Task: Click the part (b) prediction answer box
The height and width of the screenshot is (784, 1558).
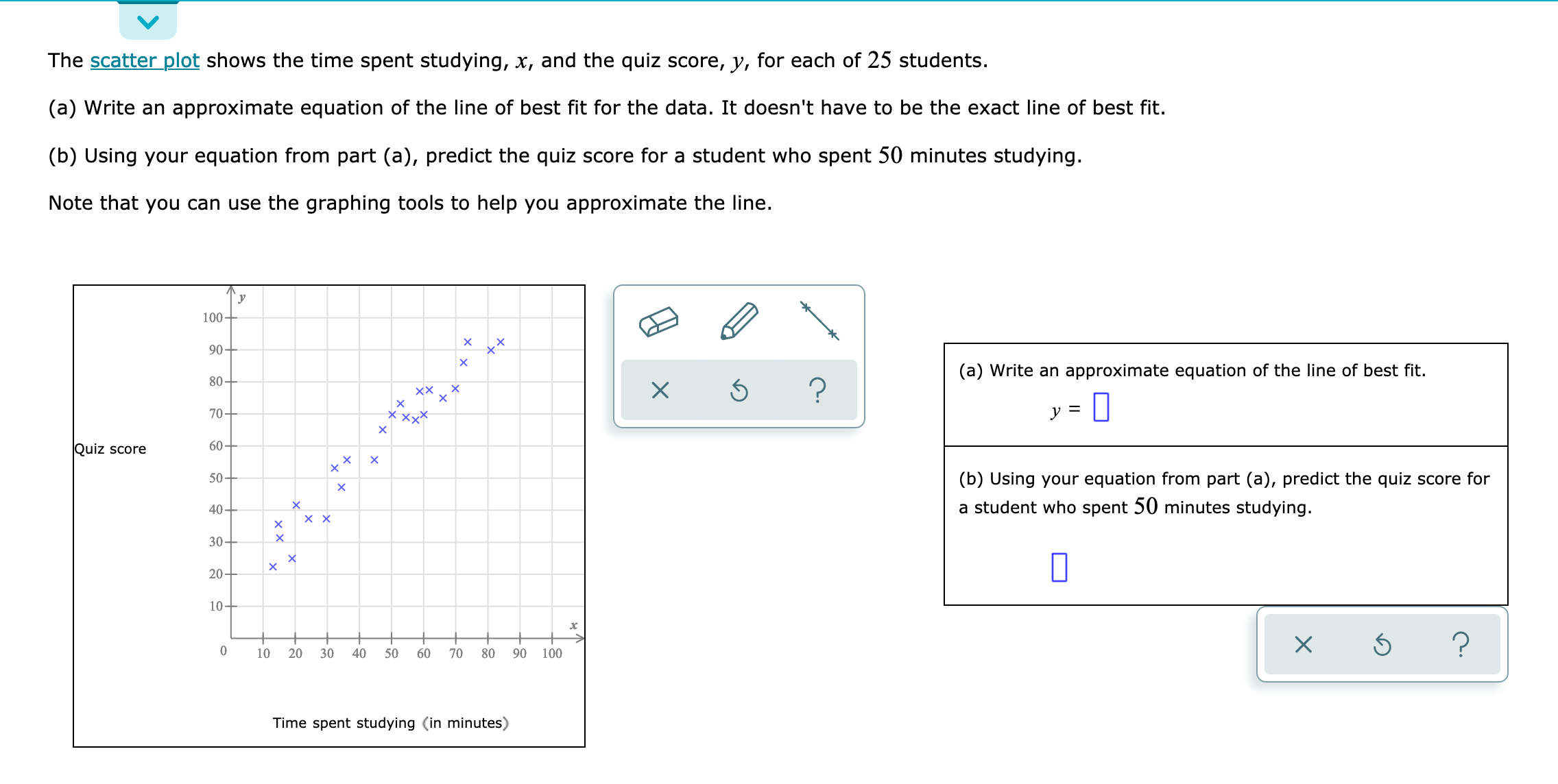Action: click(x=1061, y=566)
